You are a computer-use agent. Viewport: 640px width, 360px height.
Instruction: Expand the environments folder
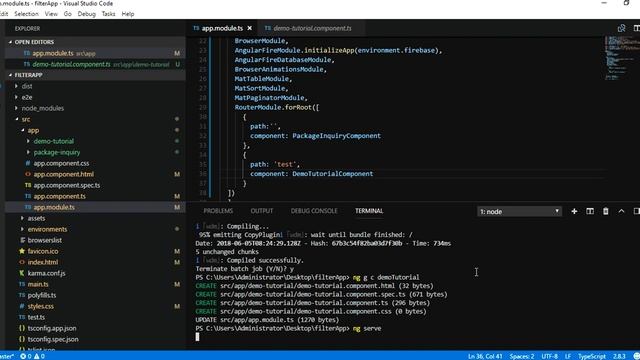click(47, 229)
